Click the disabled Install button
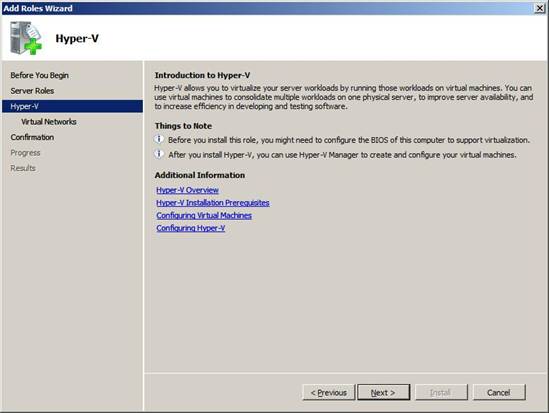This screenshot has height=413, width=549. (441, 392)
